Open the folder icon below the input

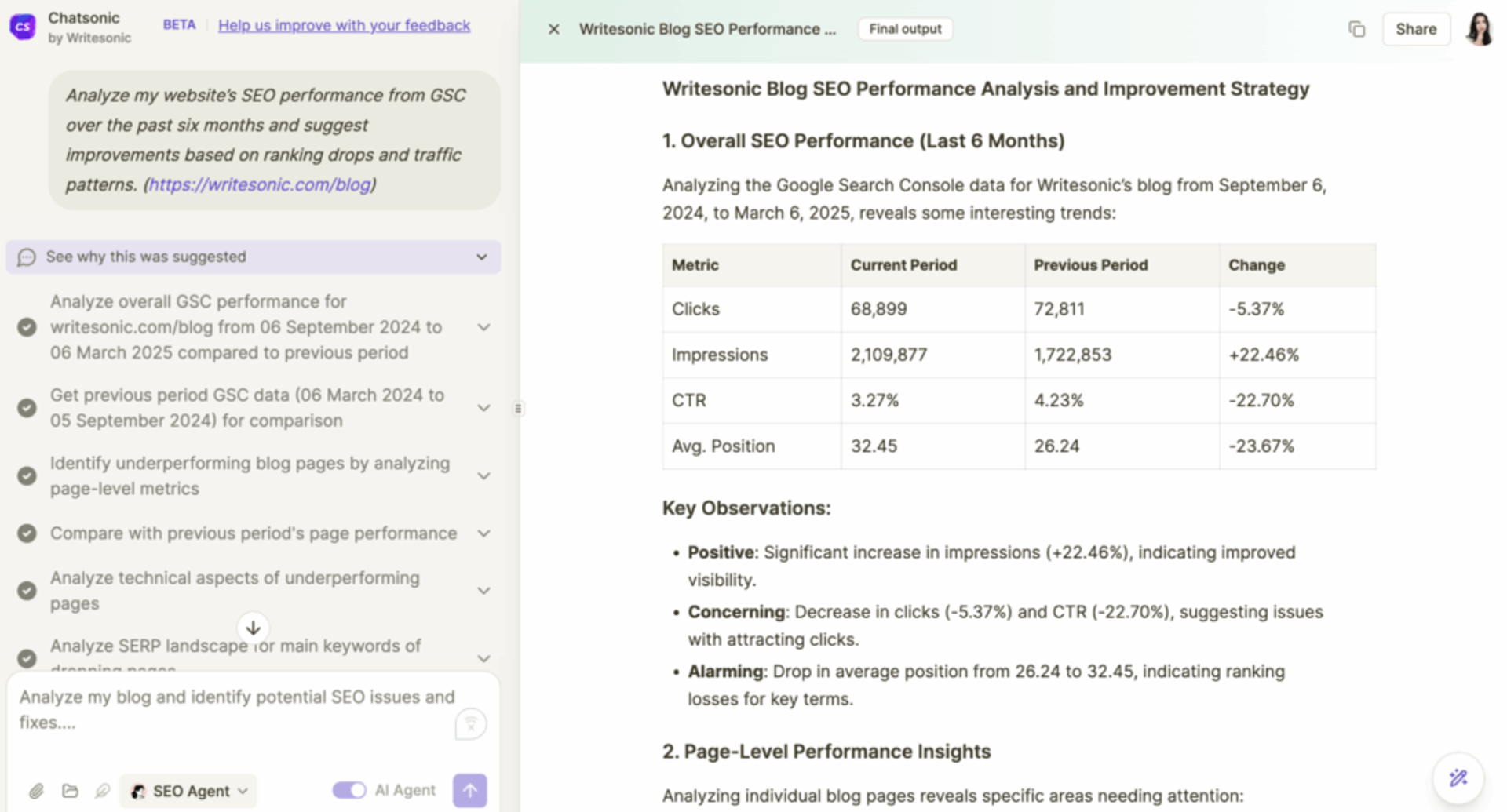70,791
